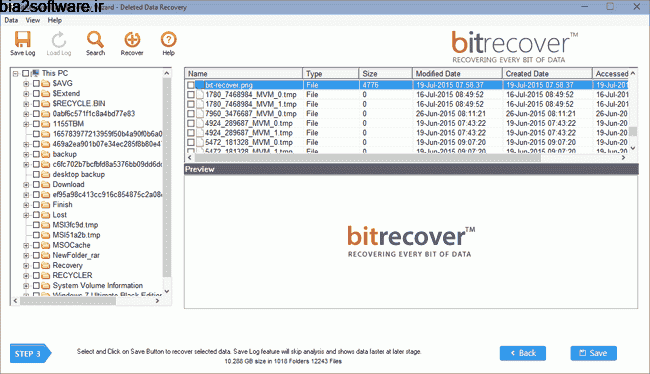Screen dimensions: 650x374
Task: Click the Back button
Action: pyautogui.click(x=523, y=353)
